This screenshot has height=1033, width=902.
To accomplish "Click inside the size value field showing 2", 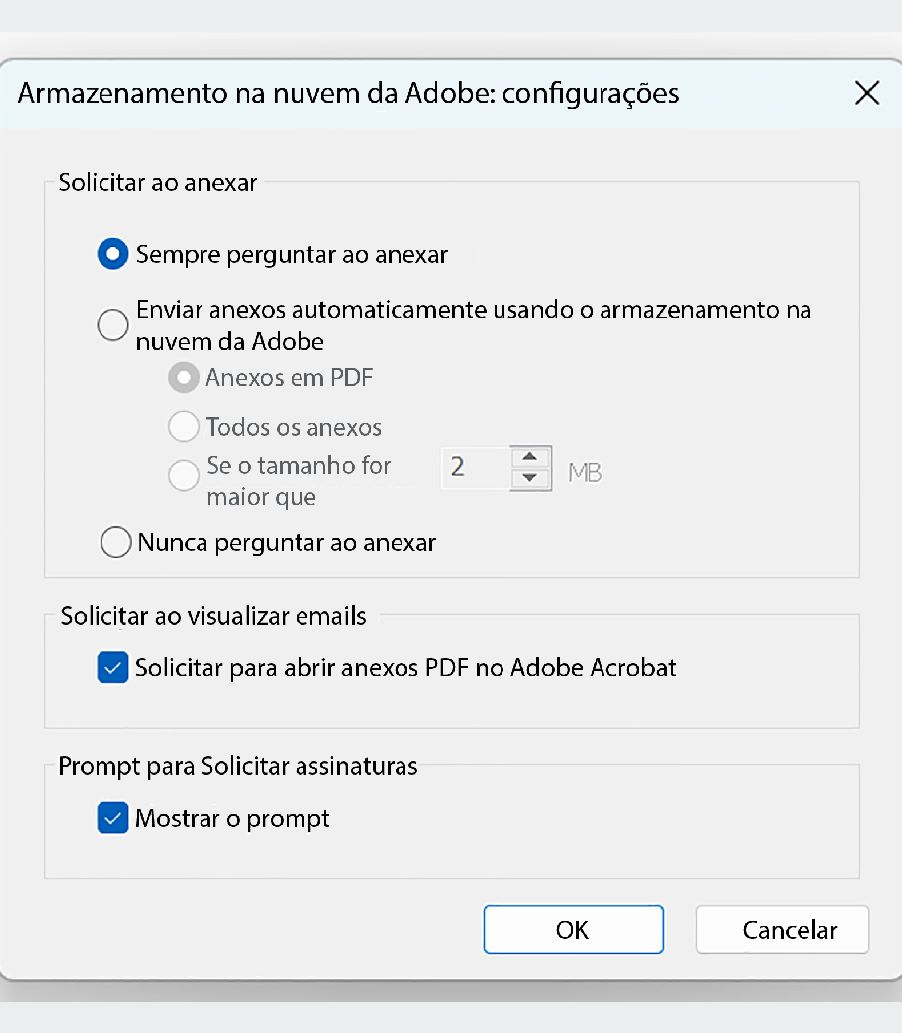I will click(x=475, y=468).
